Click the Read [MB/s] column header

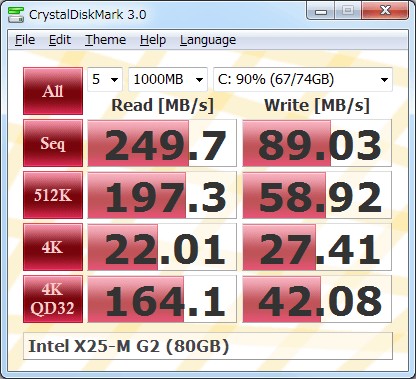click(162, 106)
